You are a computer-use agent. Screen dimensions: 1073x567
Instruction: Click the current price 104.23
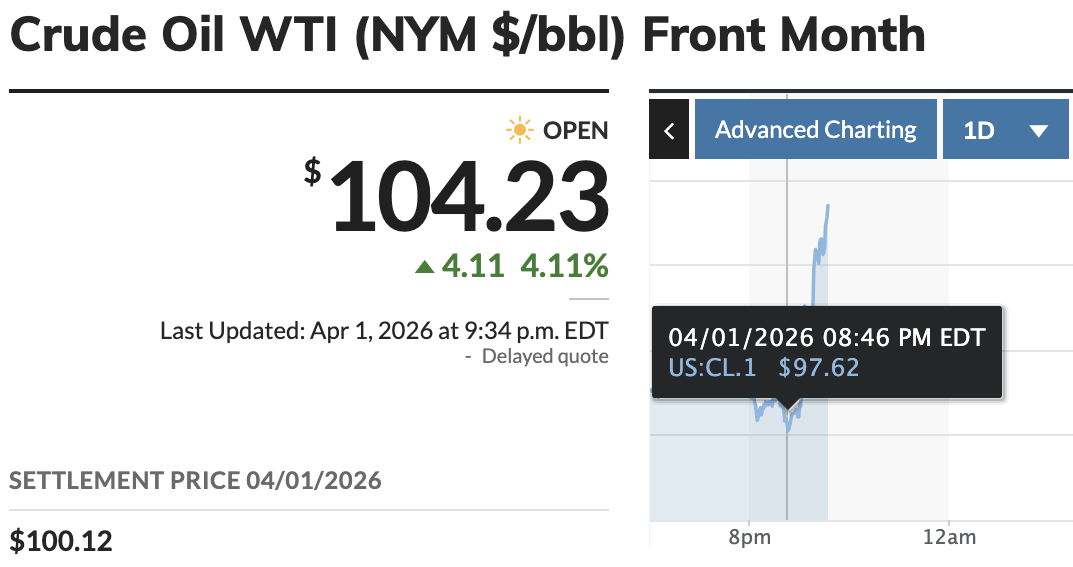point(467,199)
